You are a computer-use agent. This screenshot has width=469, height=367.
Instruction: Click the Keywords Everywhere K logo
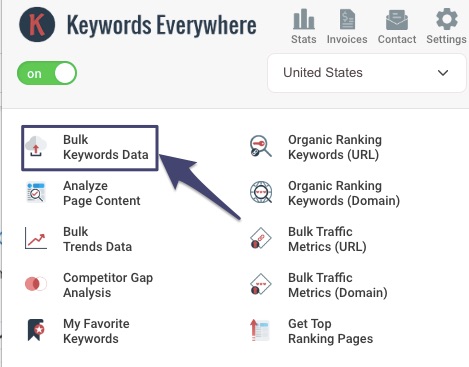37,25
